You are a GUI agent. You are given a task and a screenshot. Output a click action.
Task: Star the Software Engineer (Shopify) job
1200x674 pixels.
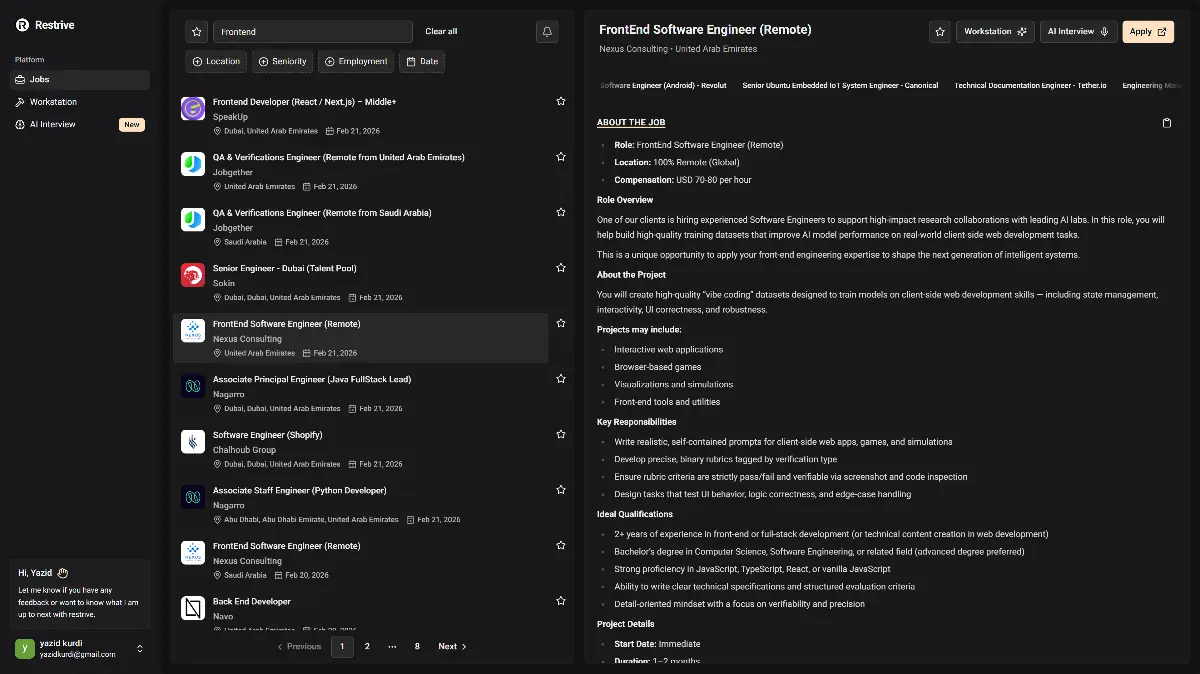561,435
